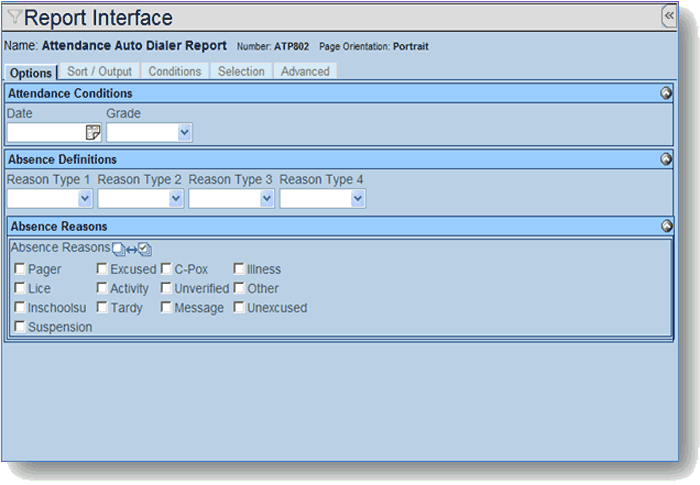The image size is (700, 485).
Task: Check the Illness checkbox
Action: 239,268
